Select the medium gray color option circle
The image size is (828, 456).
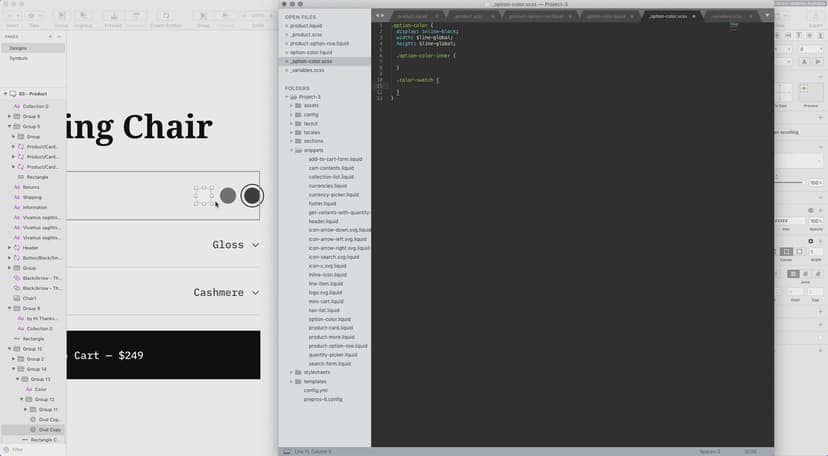[228, 196]
